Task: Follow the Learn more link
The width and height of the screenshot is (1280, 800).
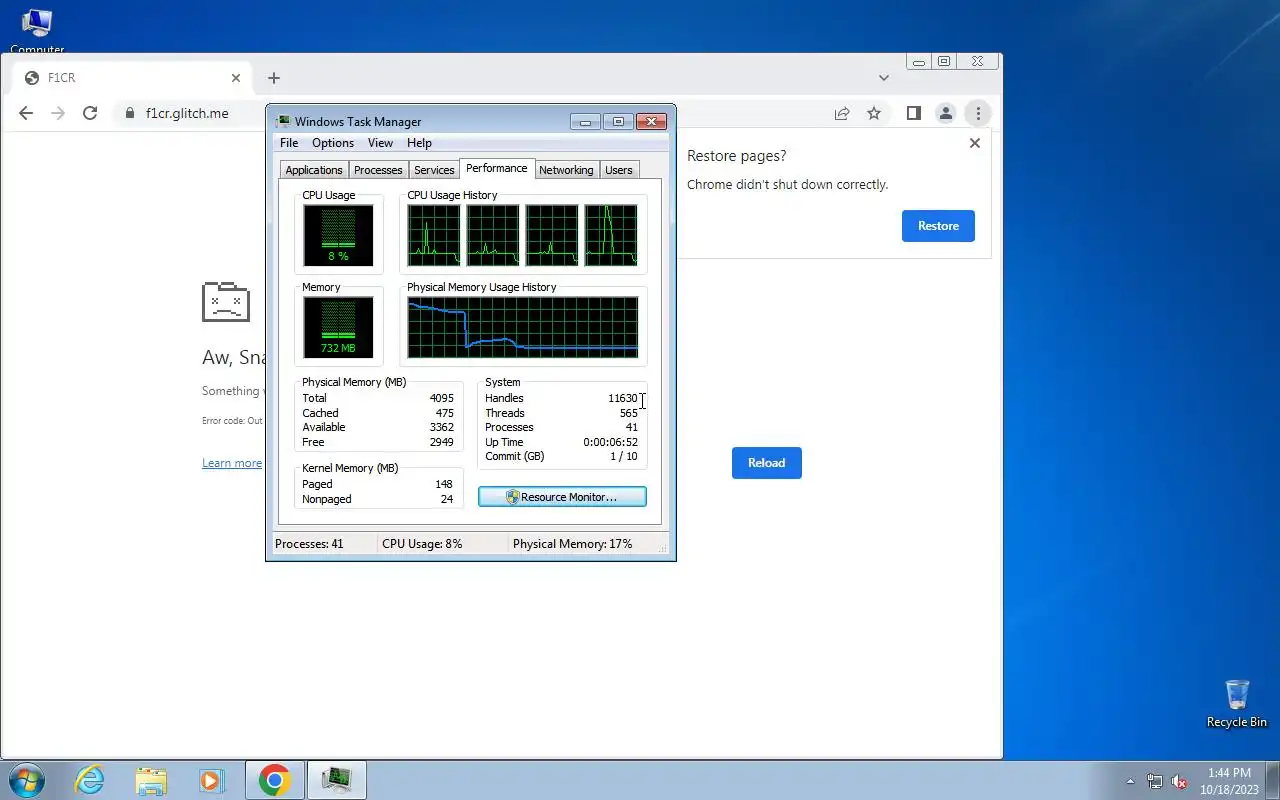Action: click(x=232, y=463)
